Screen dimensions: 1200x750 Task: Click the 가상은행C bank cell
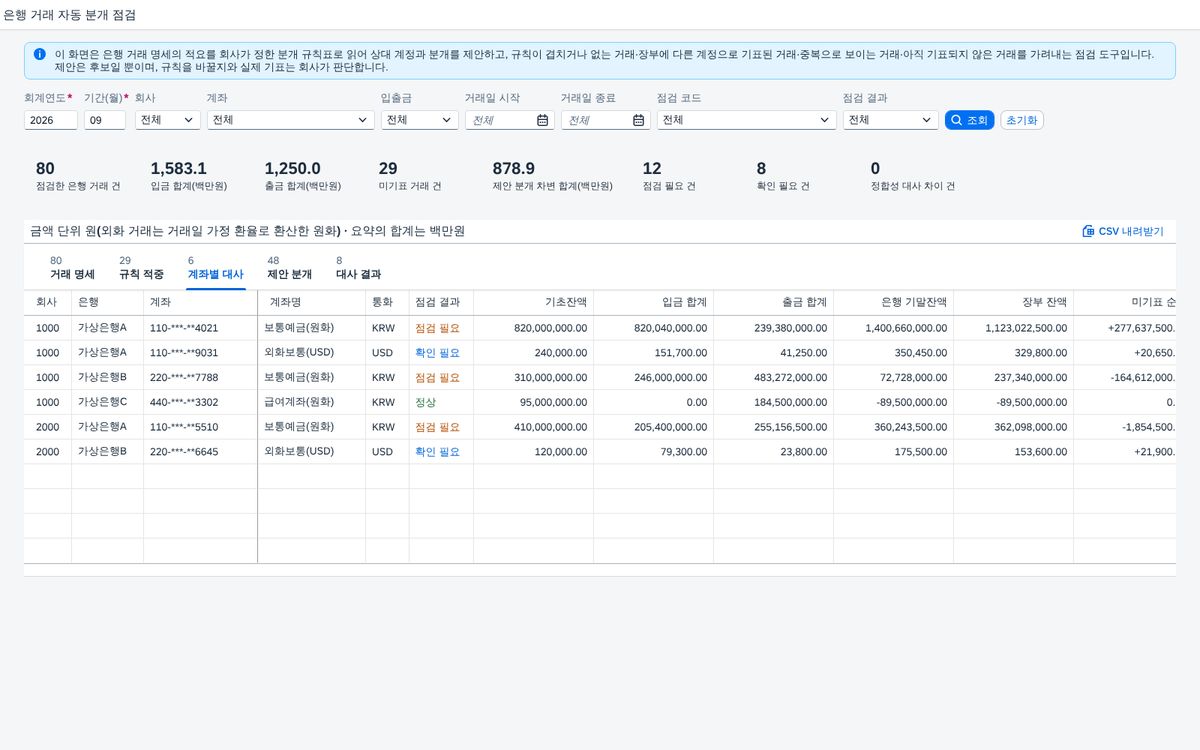107,402
